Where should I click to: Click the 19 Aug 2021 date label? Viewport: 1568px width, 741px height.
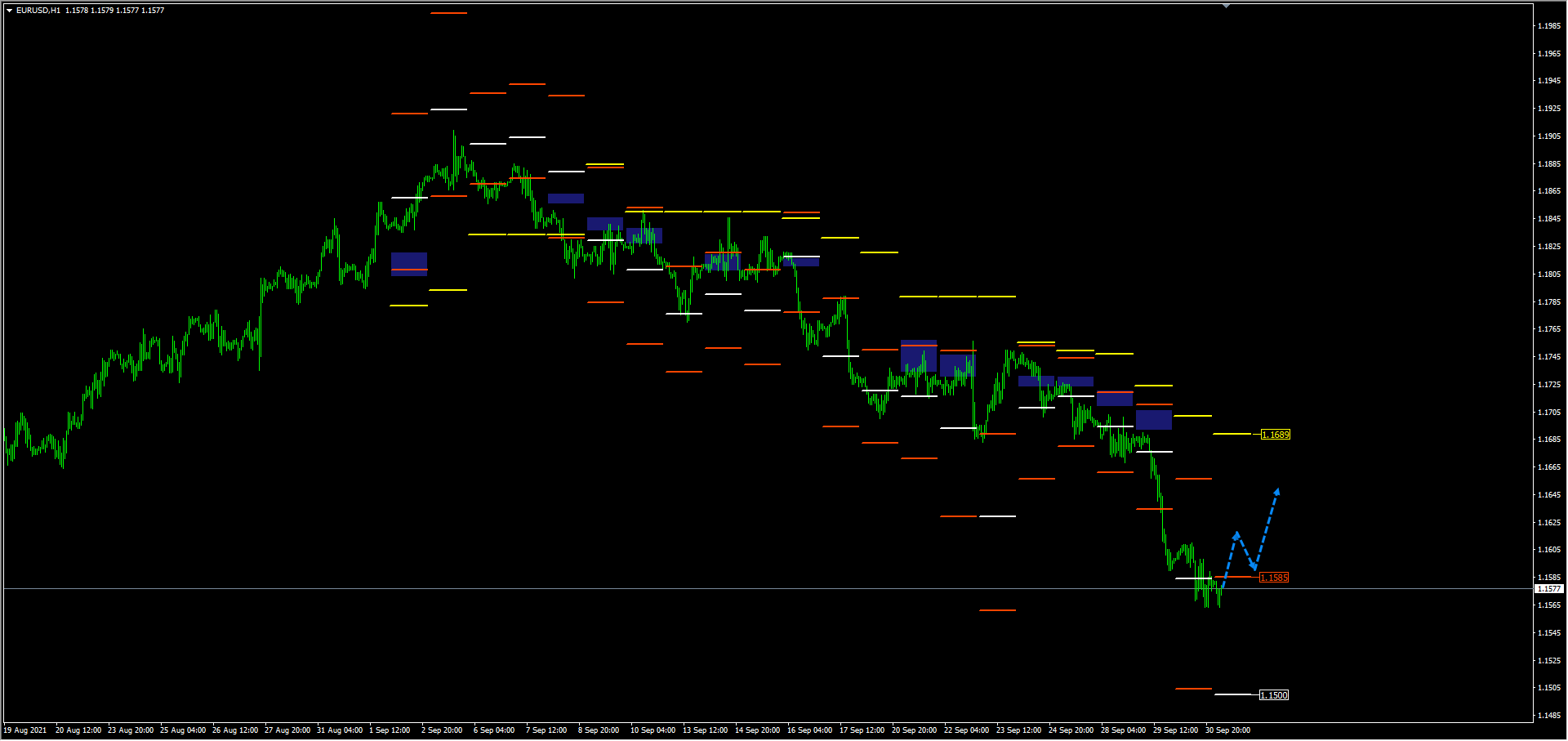coord(25,730)
